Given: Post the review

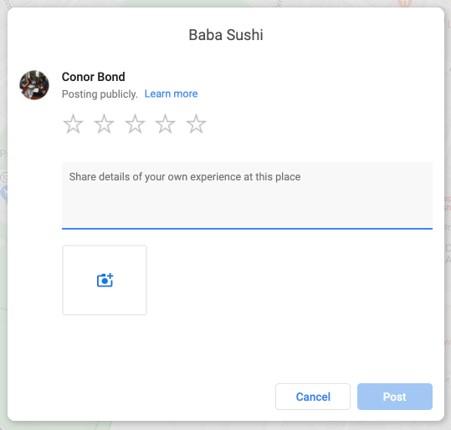Looking at the screenshot, I should pyautogui.click(x=395, y=396).
